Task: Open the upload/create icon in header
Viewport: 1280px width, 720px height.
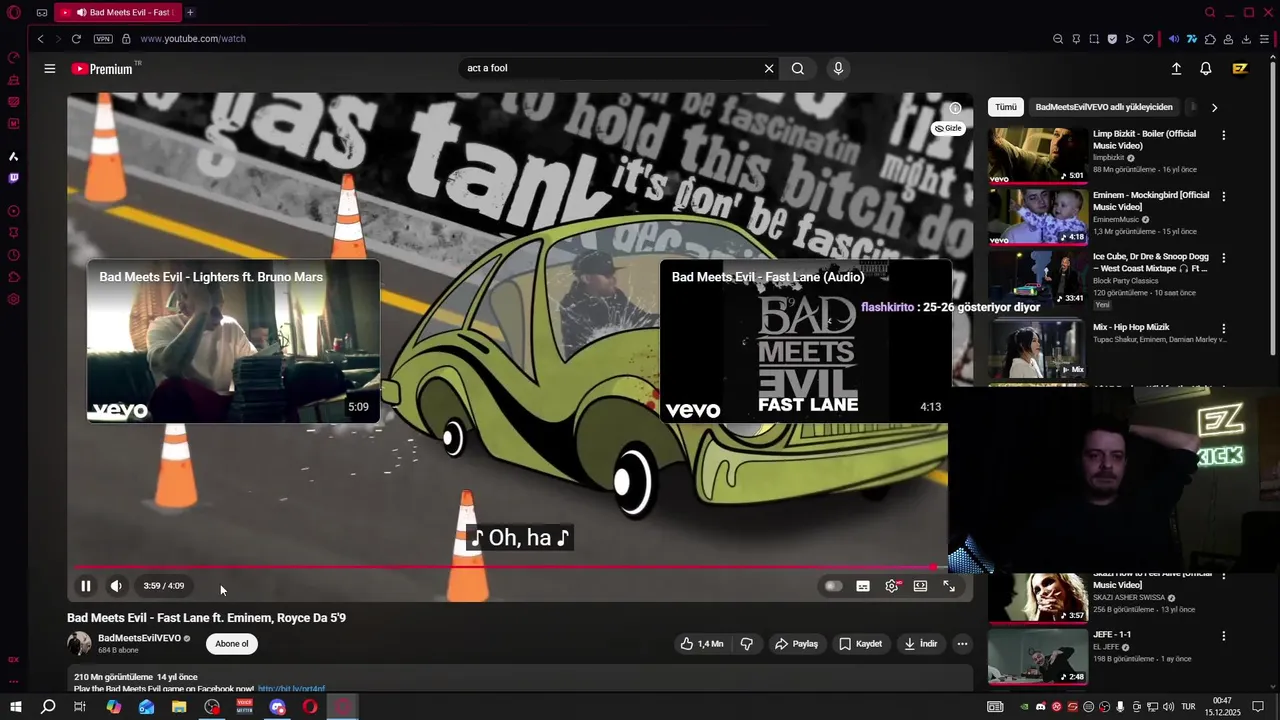Action: [x=1176, y=69]
